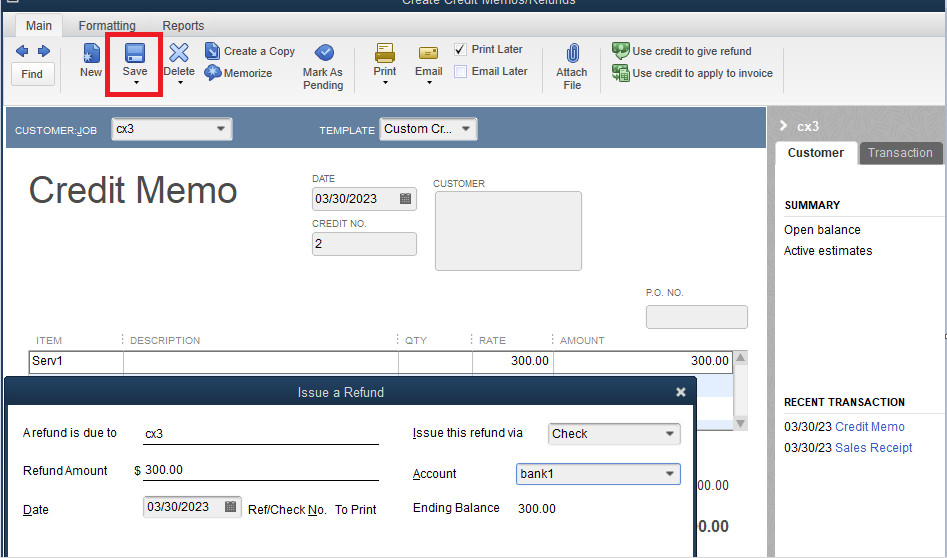The image size is (947, 558).
Task: Open the Delete dropdown arrow
Action: (x=179, y=83)
